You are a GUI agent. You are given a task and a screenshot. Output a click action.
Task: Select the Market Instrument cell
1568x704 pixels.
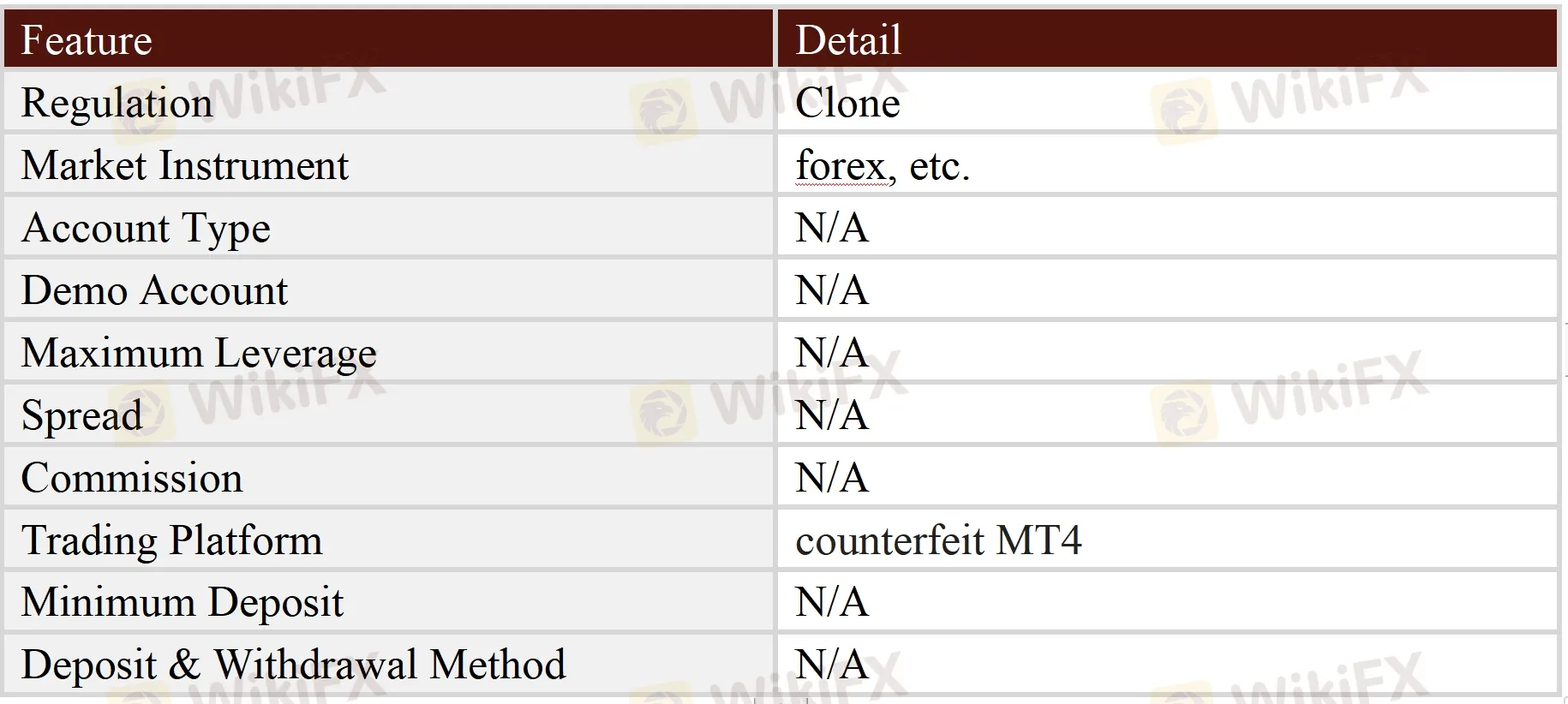point(388,164)
